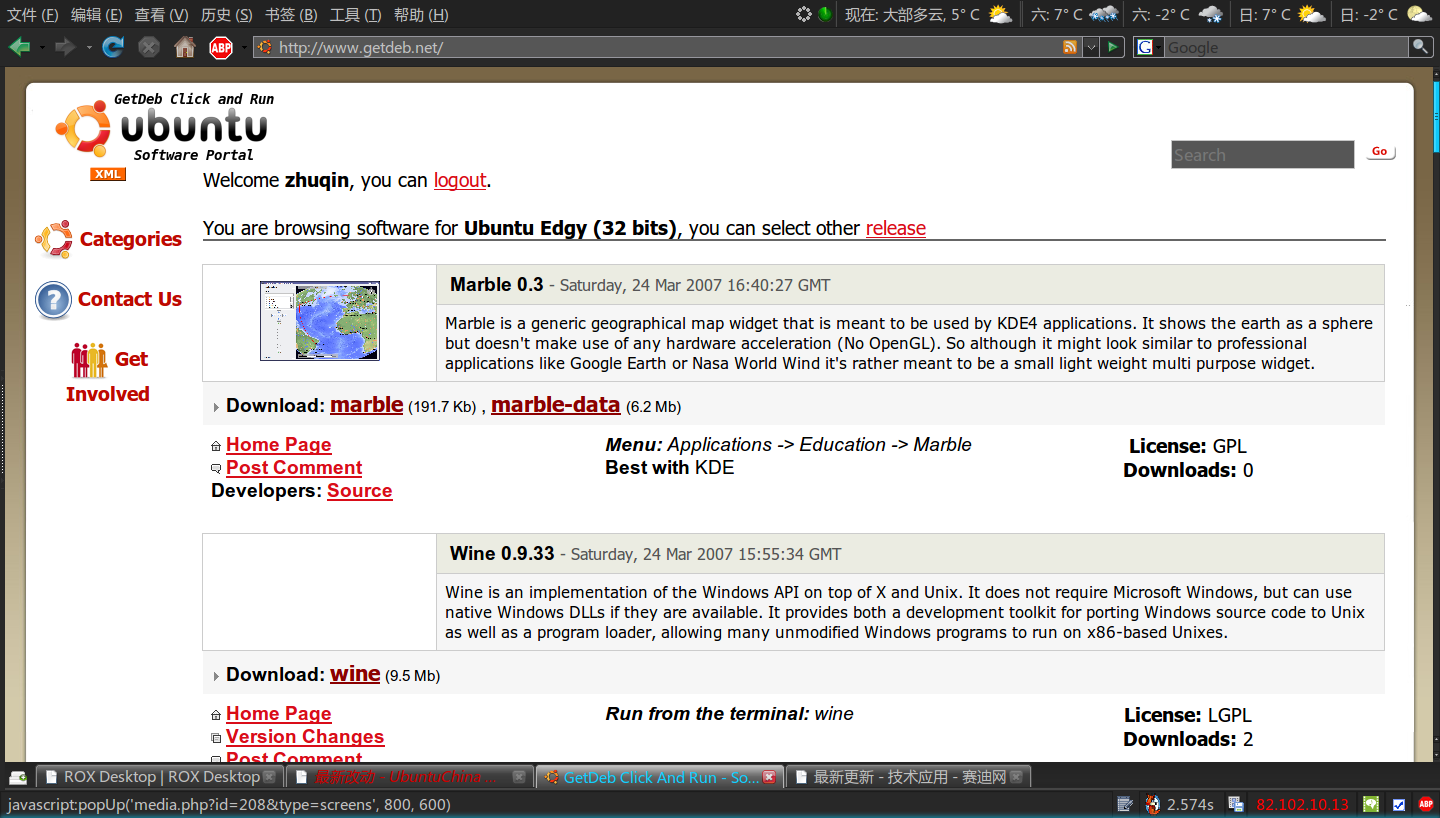Image resolution: width=1440 pixels, height=818 pixels.
Task: Click the edit note icon in status bar
Action: click(x=1125, y=804)
